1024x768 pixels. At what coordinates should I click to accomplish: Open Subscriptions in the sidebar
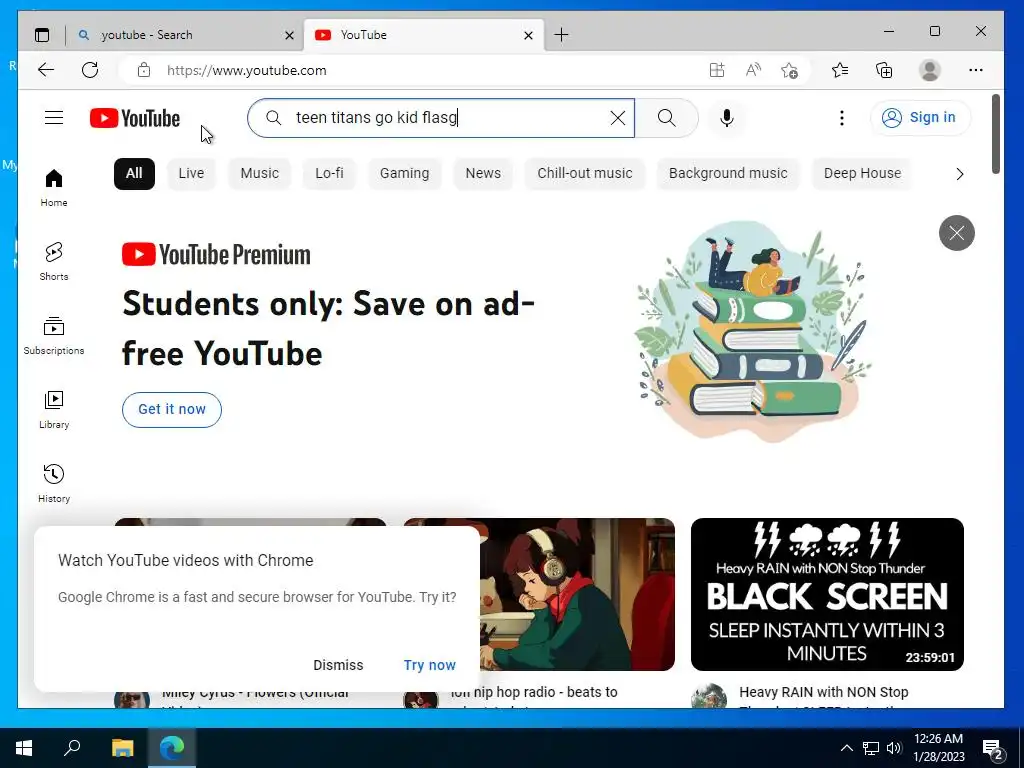(54, 336)
